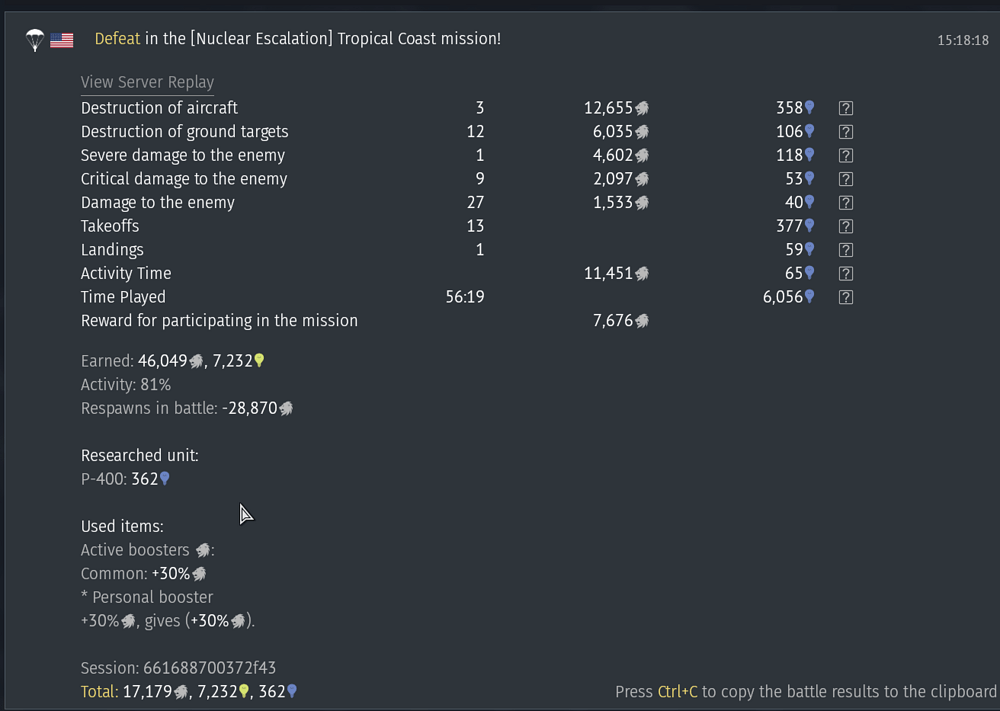Click the 15:18:18 timestamp
Screen dimensions: 1000x711
[962, 40]
